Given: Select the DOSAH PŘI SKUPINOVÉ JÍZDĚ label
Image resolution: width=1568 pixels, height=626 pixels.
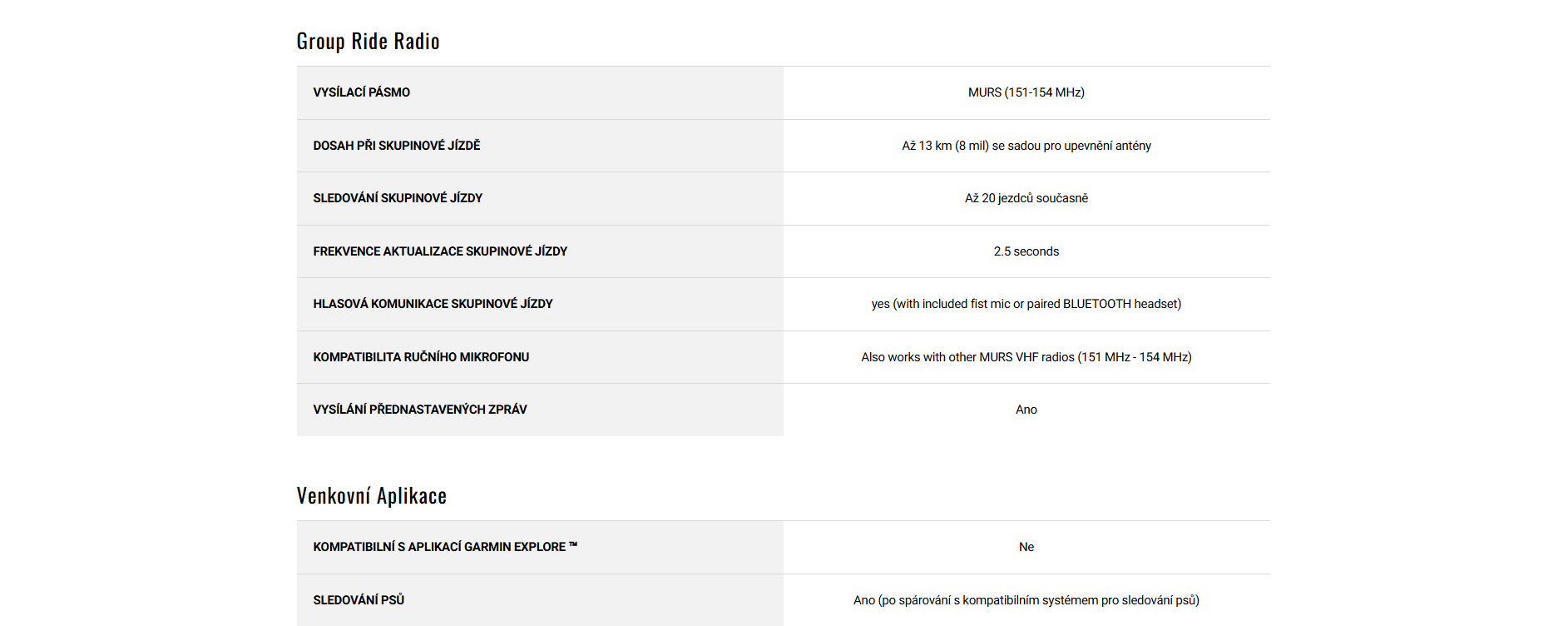Looking at the screenshot, I should pos(396,146).
